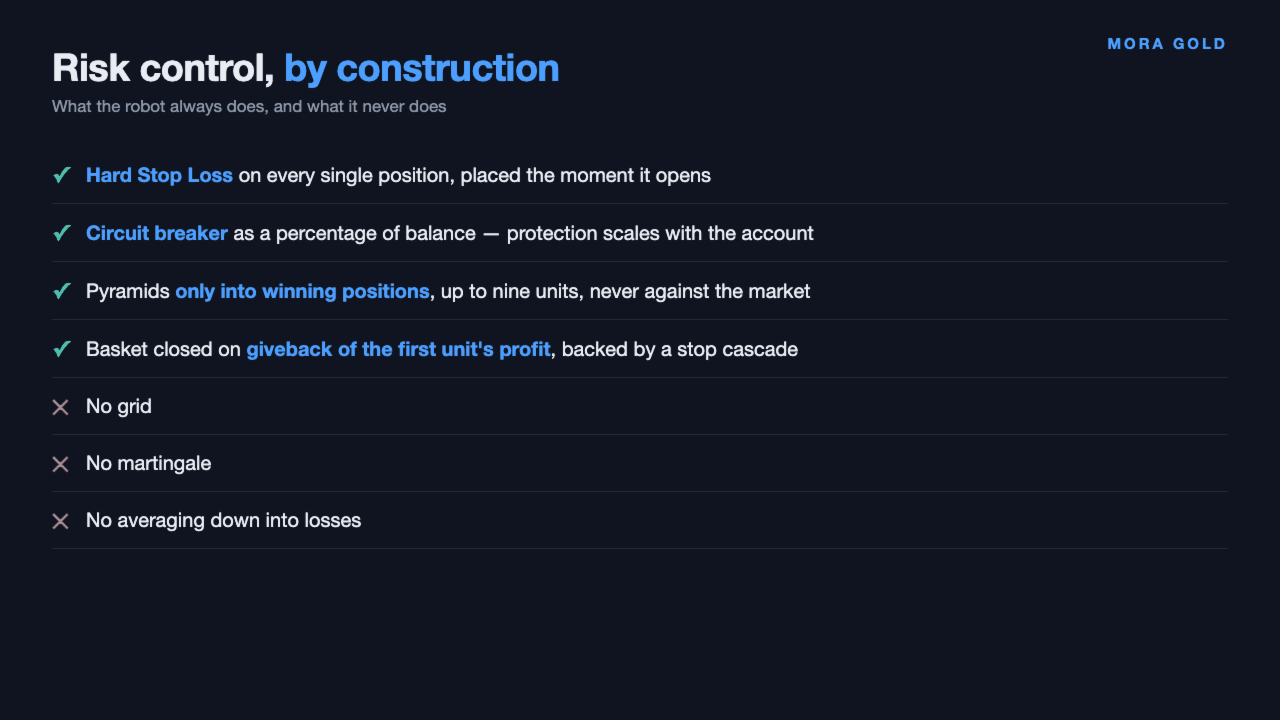
Task: Click the blue 'by construction' title text
Action: (x=421, y=68)
